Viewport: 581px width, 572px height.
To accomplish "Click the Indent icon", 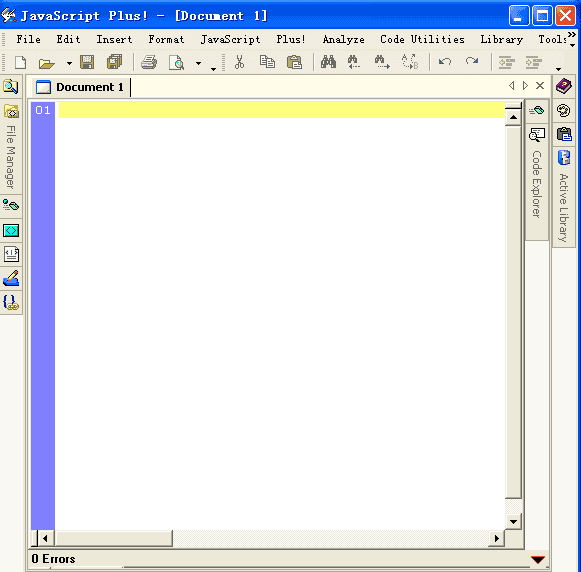I will pyautogui.click(x=534, y=62).
